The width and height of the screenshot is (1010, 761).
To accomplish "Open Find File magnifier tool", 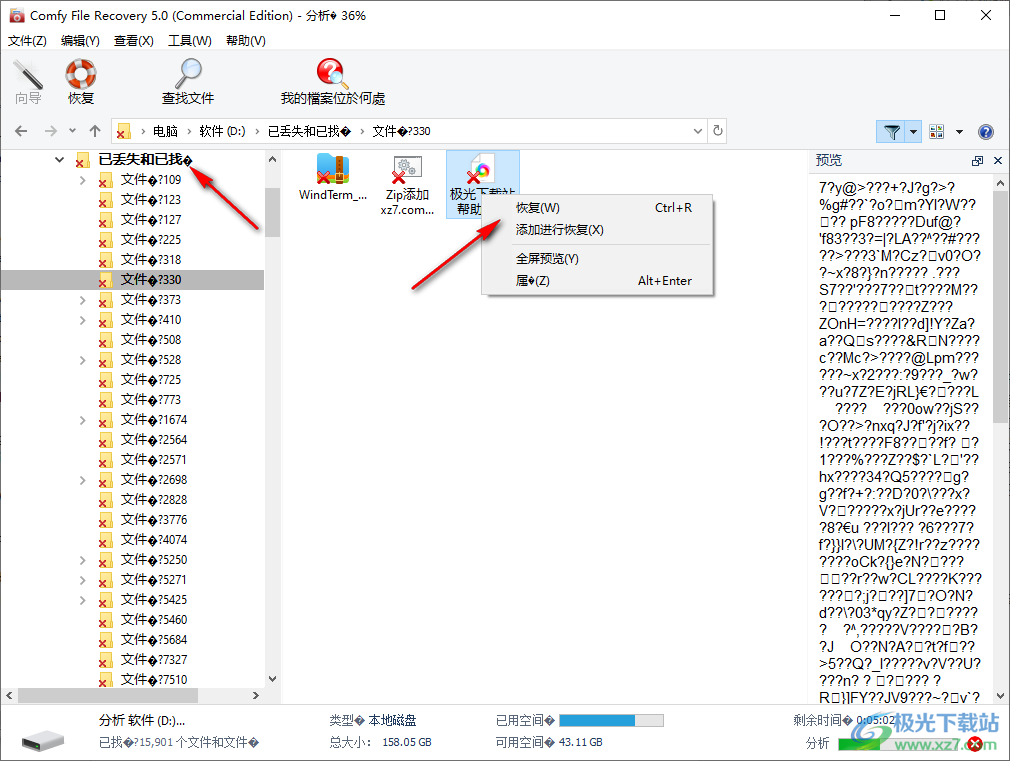I will (x=188, y=82).
